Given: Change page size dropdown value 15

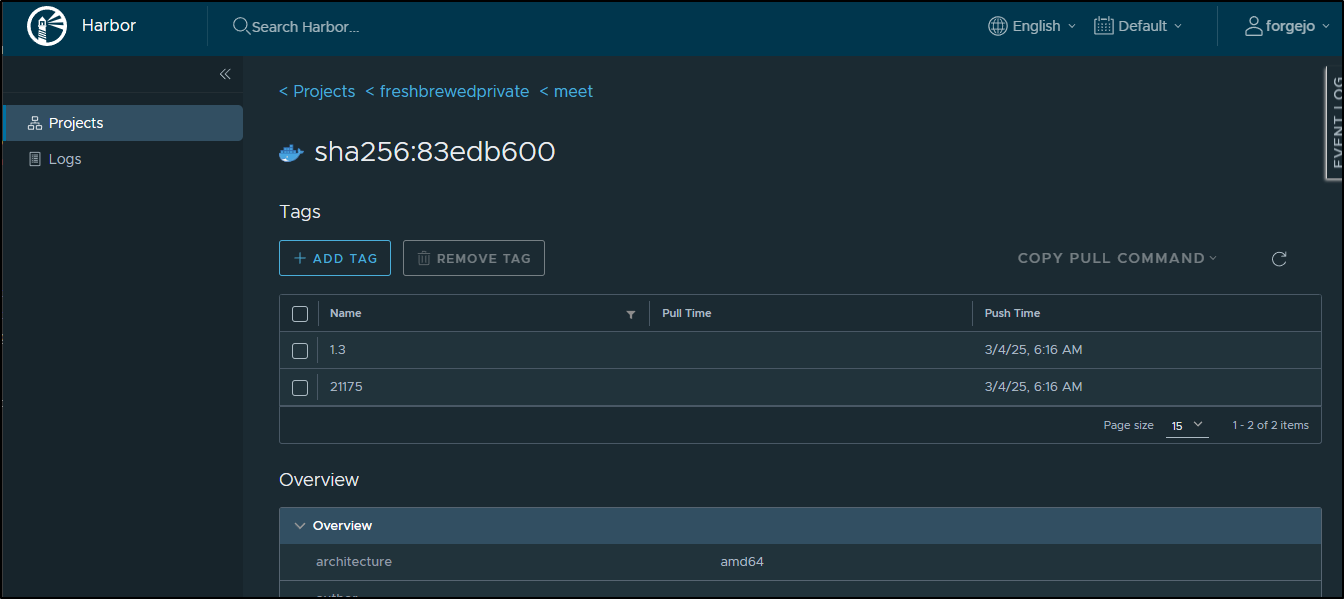Looking at the screenshot, I should 1187,426.
